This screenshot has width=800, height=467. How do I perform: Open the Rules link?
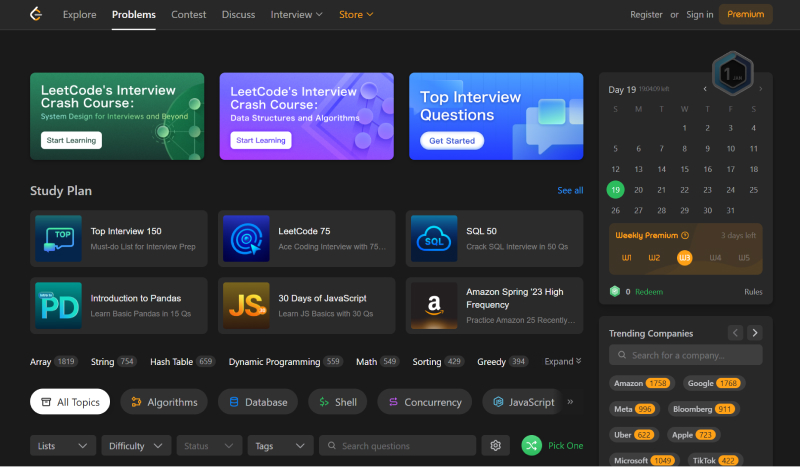coord(753,291)
